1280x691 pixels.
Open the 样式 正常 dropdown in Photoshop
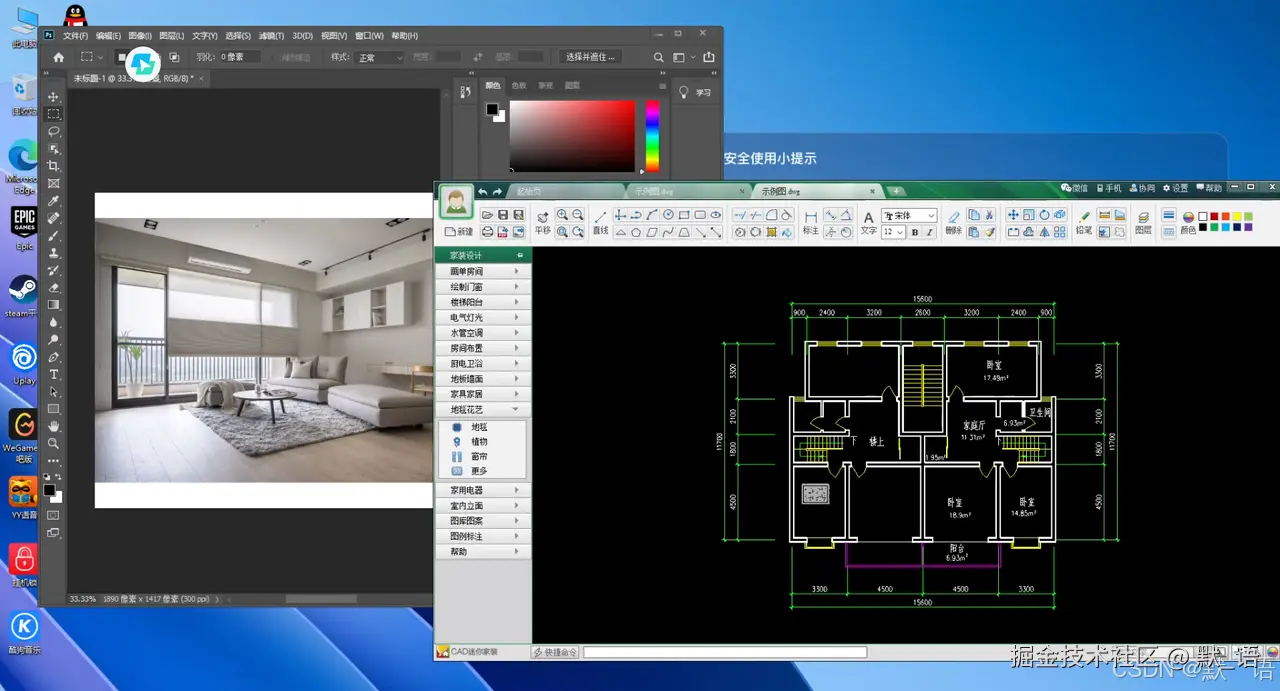380,58
